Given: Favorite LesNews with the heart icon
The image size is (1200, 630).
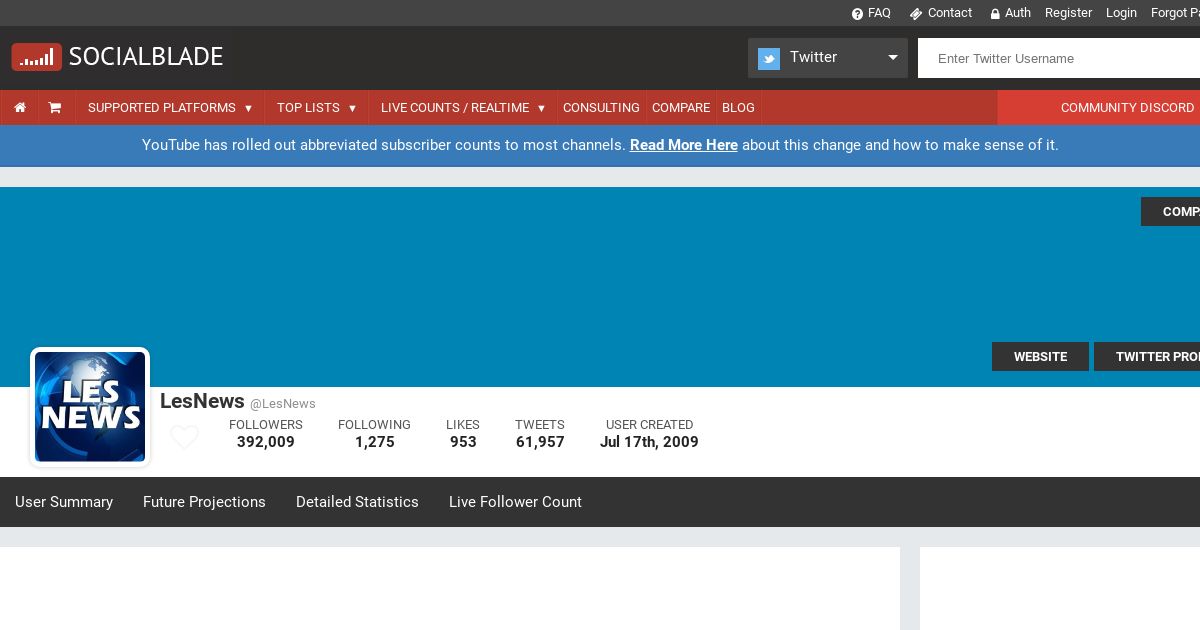Looking at the screenshot, I should [x=184, y=437].
